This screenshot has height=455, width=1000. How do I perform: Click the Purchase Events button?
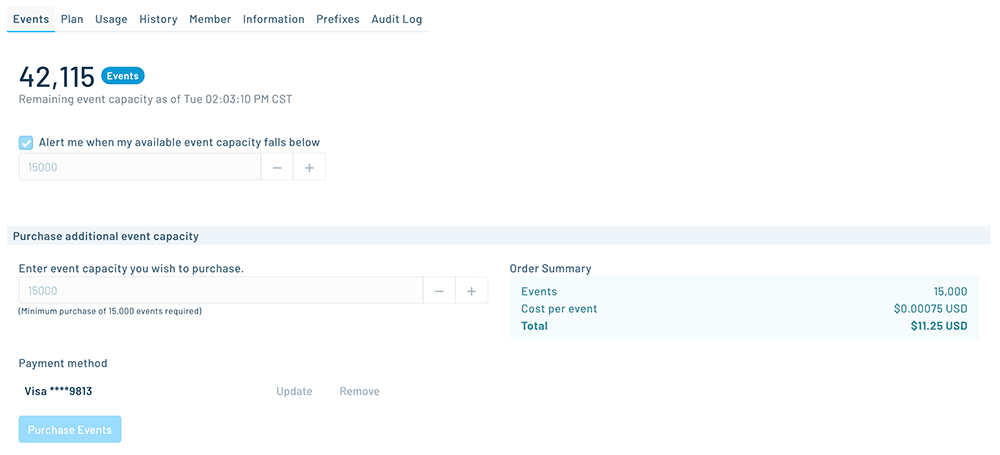(x=70, y=429)
